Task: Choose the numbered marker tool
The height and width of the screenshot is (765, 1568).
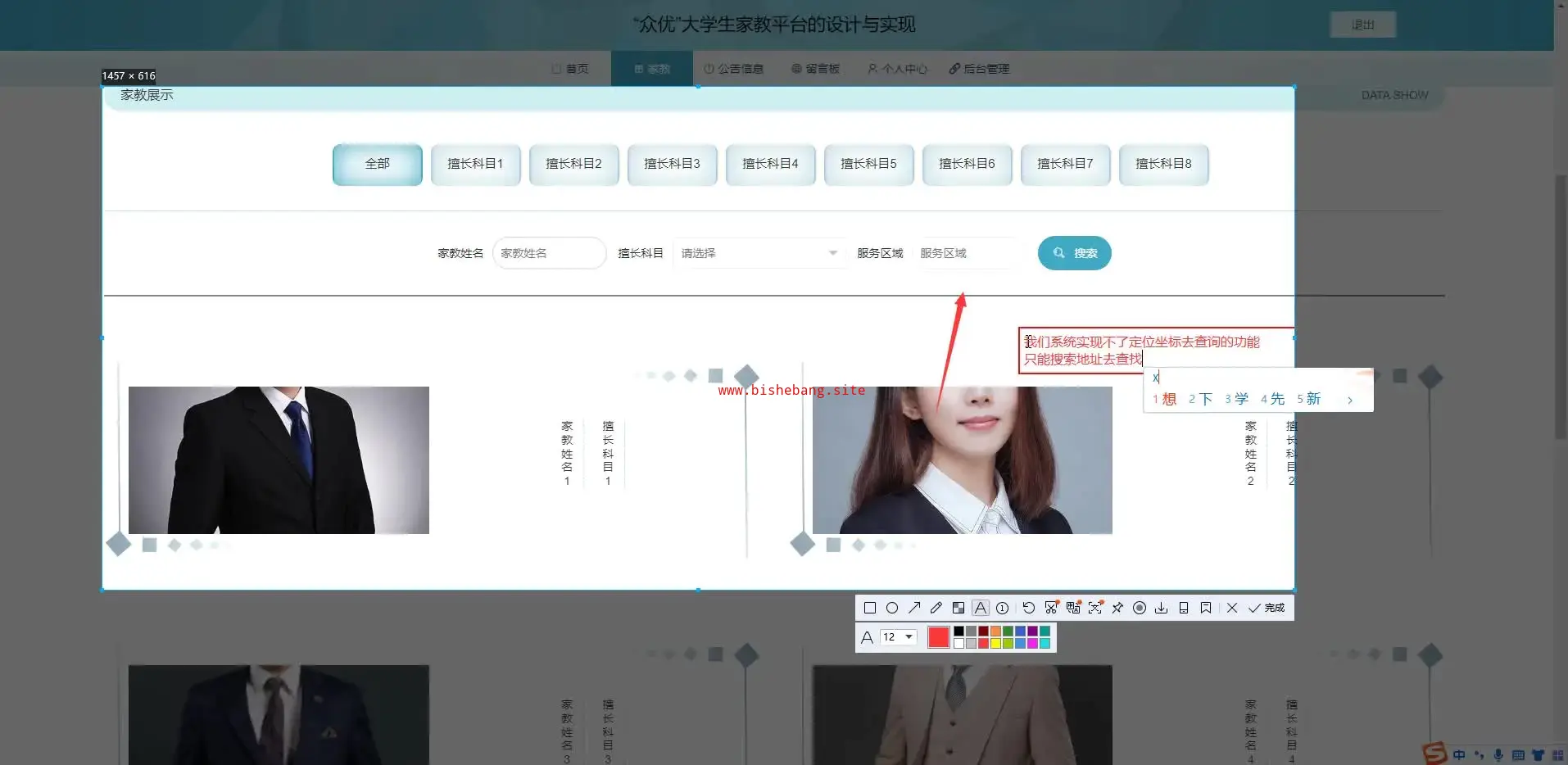Action: [x=1002, y=608]
